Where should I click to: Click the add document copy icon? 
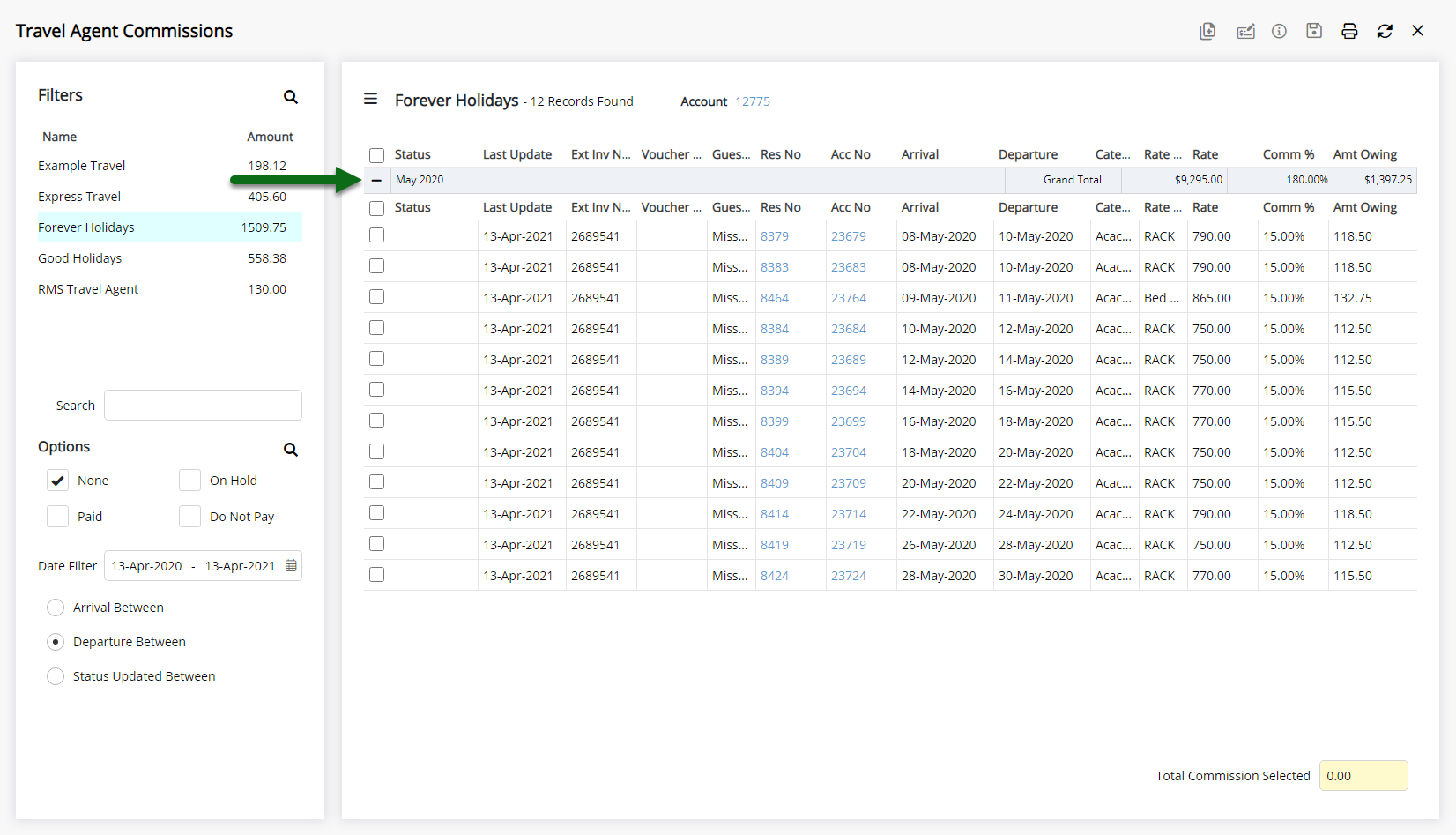[x=1207, y=31]
